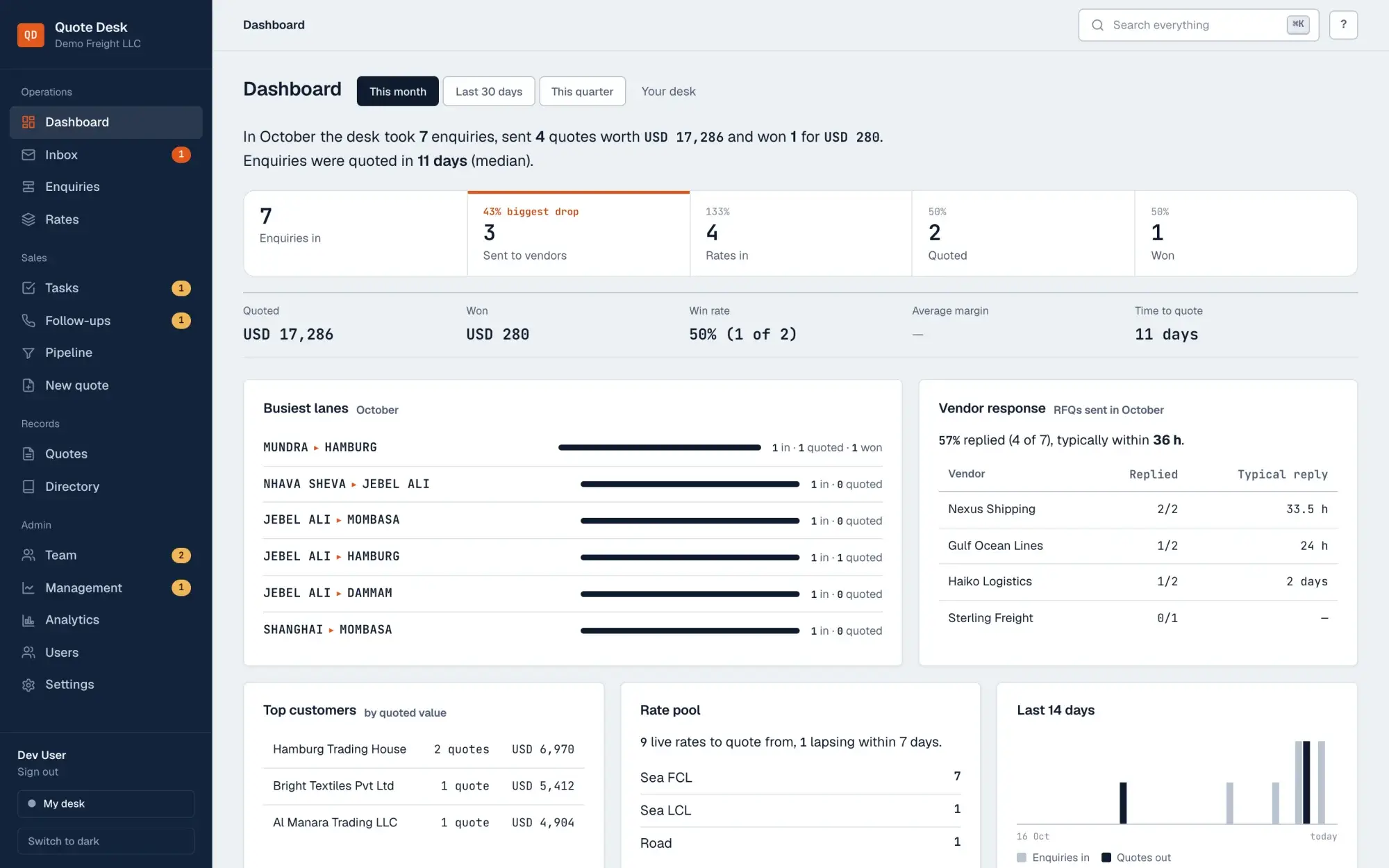The image size is (1389, 868).
Task: Select the This month period
Action: tap(398, 91)
